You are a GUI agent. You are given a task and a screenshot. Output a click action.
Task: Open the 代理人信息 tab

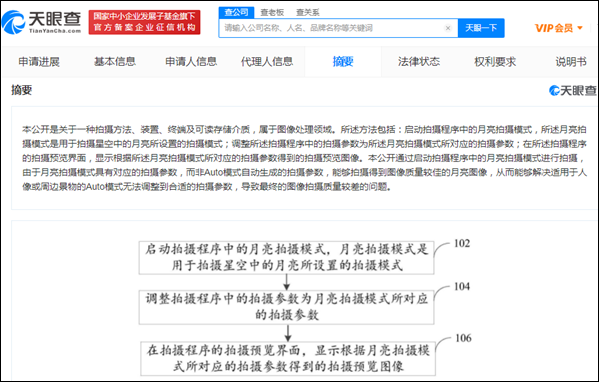coord(267,61)
